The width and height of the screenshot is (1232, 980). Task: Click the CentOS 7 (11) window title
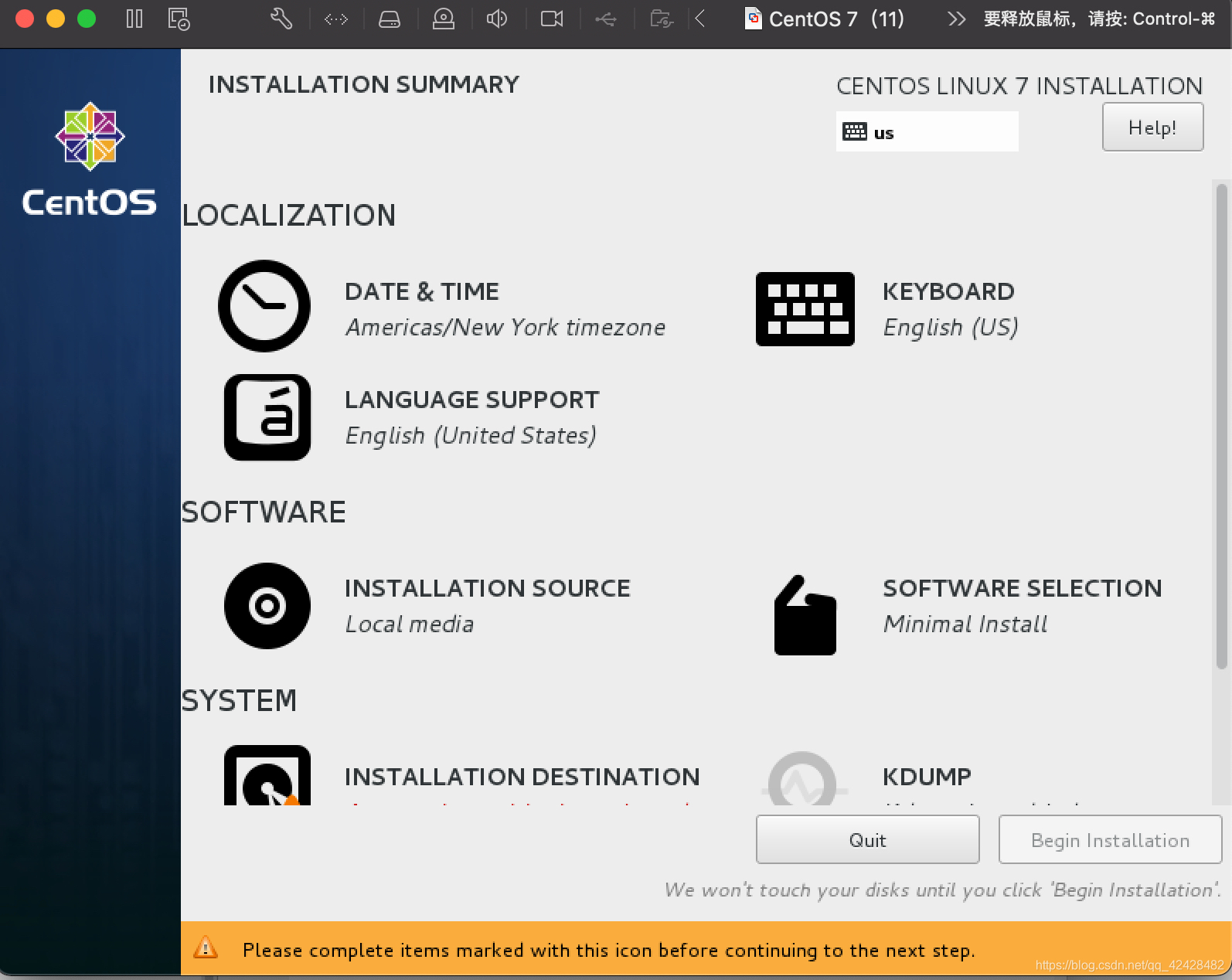[836, 19]
